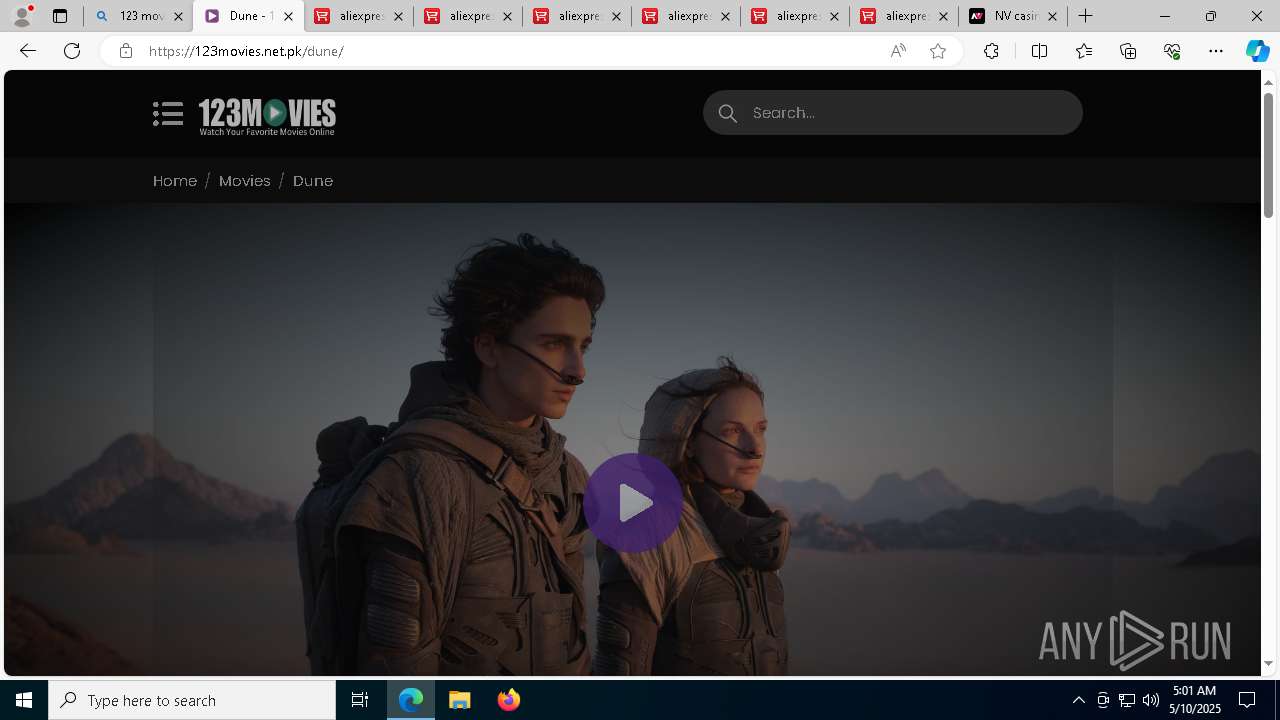Click the address bar URL
This screenshot has height=720, width=1280.
tap(246, 51)
